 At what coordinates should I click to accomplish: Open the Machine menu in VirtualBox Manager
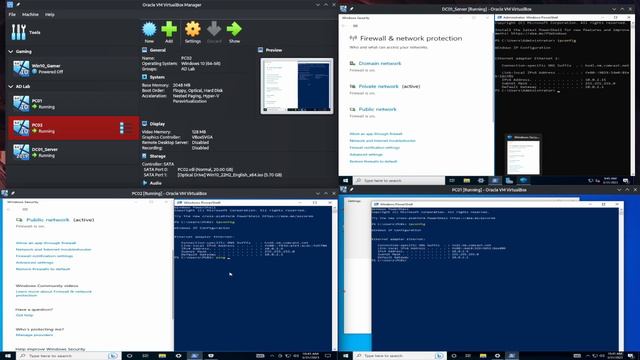30,14
